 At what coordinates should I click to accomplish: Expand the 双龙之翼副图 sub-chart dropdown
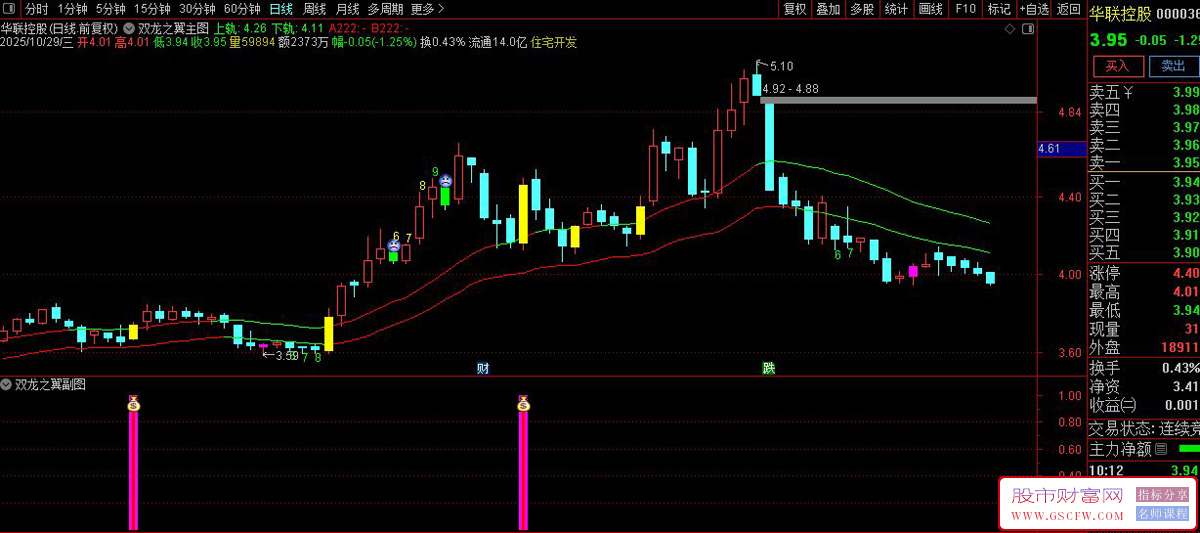click(7, 384)
